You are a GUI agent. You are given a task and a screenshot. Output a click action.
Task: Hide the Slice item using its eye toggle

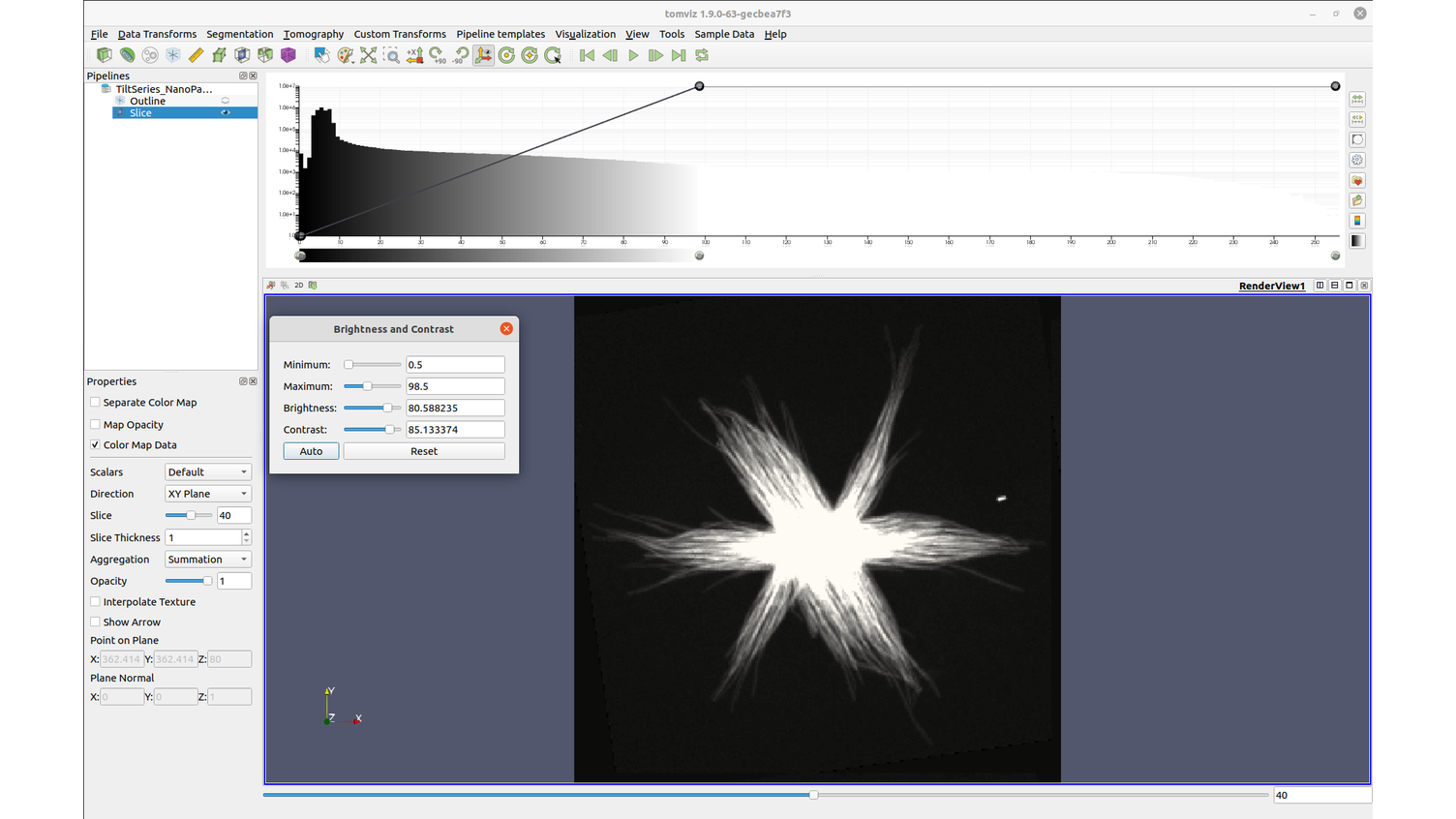[225, 112]
